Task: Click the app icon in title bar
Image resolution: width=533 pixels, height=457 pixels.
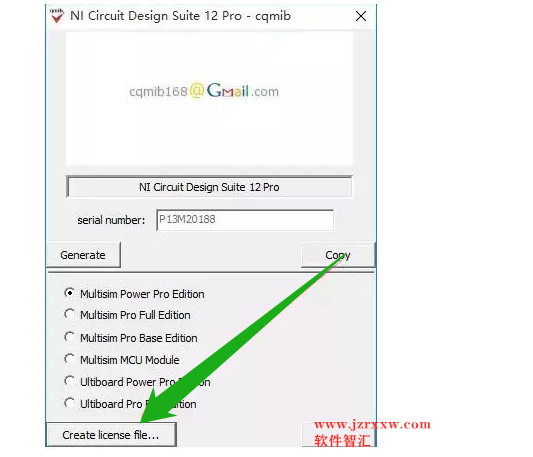Action: coord(56,15)
